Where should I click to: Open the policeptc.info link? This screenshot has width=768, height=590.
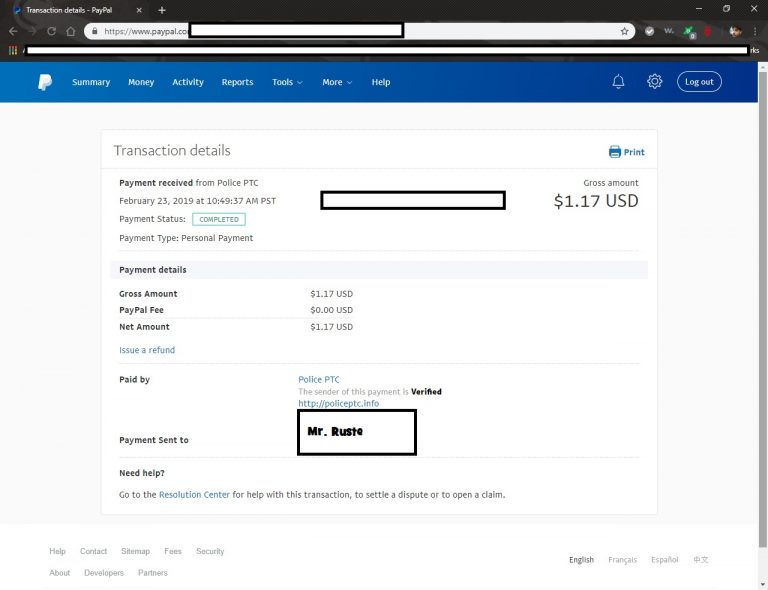(338, 403)
